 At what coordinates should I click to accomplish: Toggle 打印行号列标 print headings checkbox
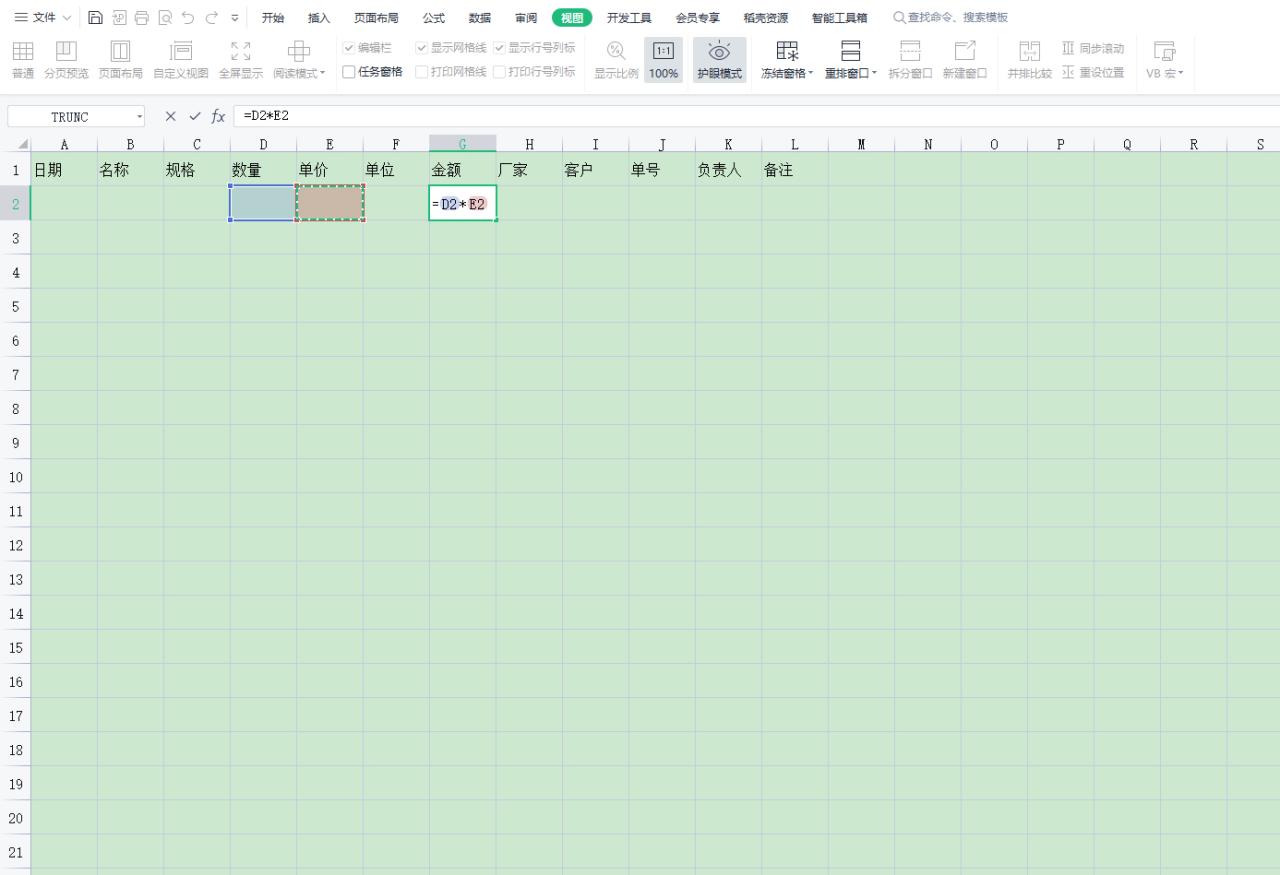499,72
